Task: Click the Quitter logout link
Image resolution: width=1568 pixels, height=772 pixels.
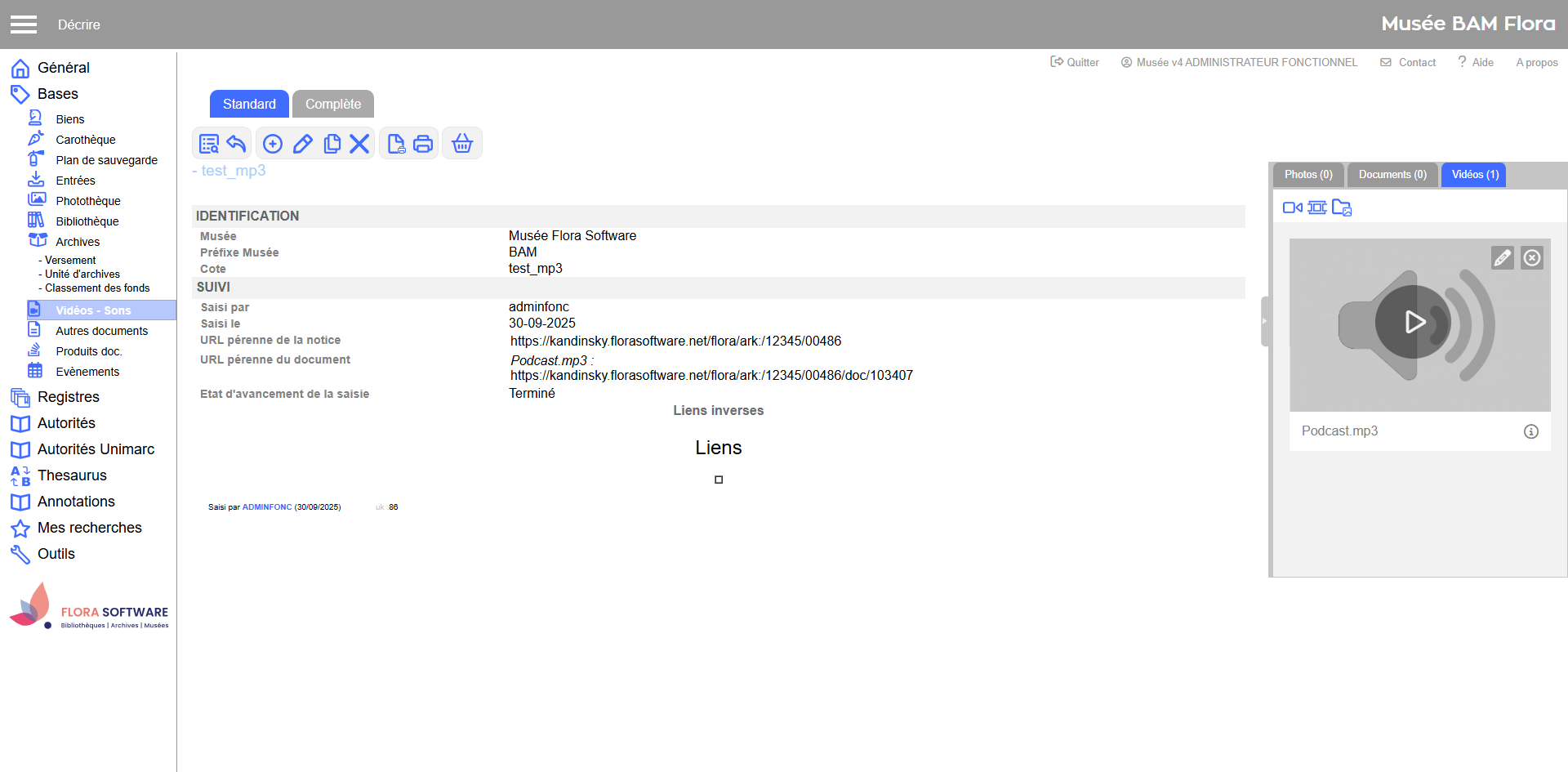Action: click(1075, 63)
